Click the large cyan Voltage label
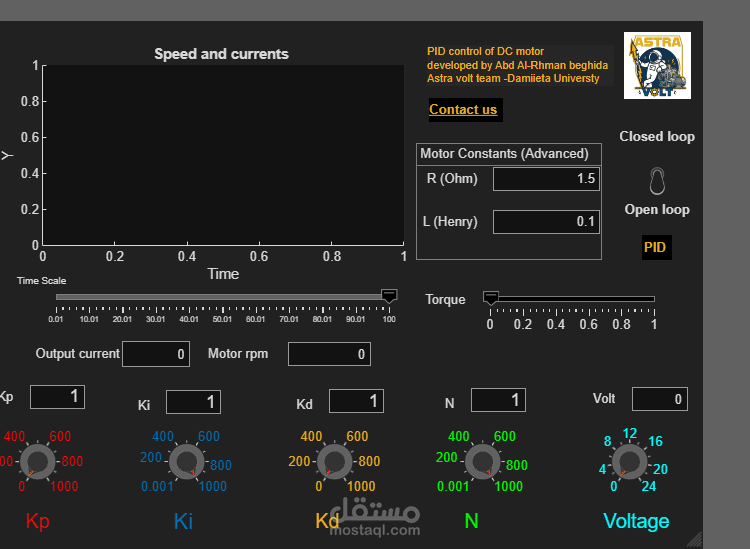Viewport: 750px width, 549px height. pos(636,521)
